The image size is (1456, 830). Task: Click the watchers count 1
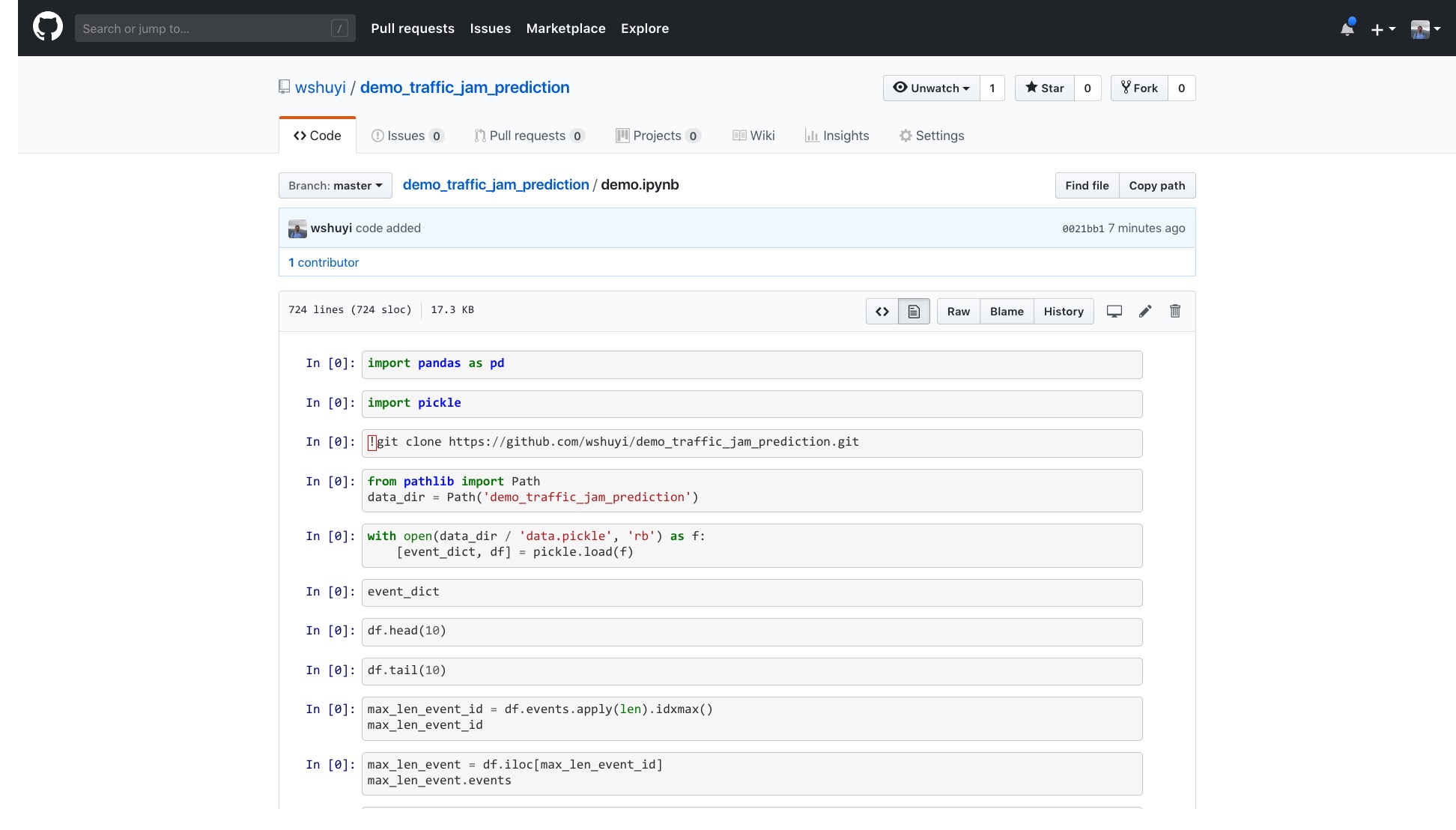(992, 88)
